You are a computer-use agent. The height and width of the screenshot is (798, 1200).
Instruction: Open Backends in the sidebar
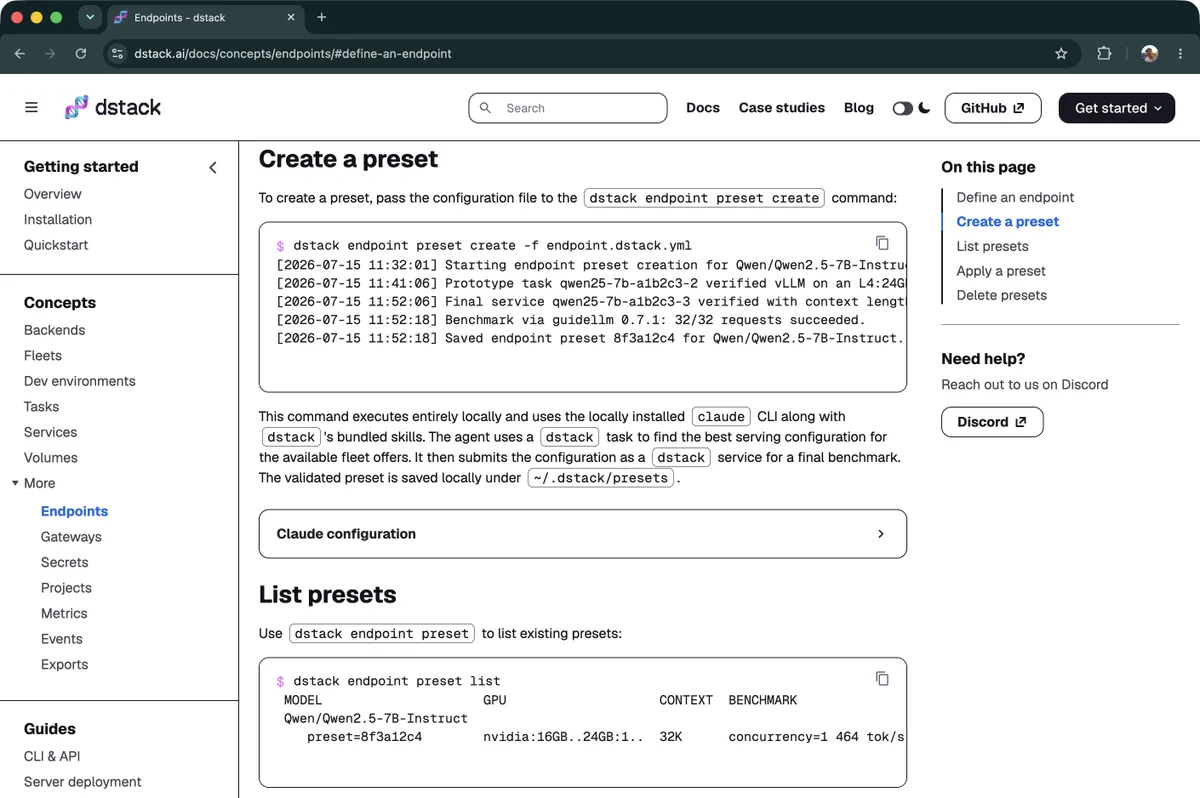(55, 330)
